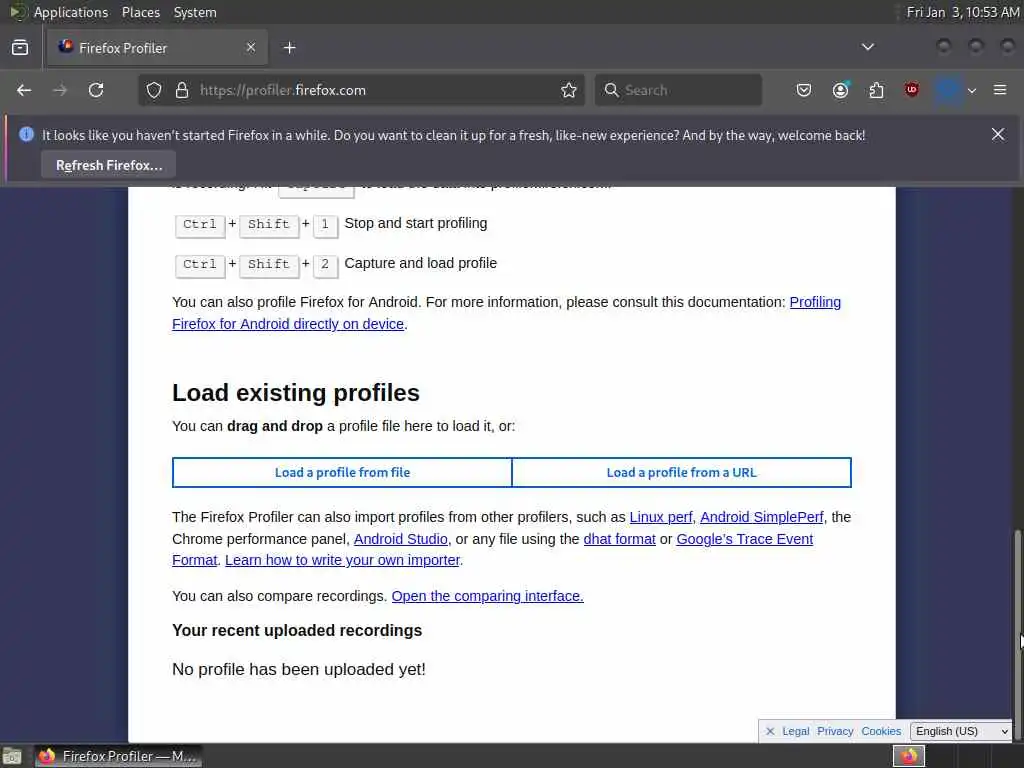Screen dimensions: 1024x768
Task: Click the applications menu logo icon
Action: (18, 12)
